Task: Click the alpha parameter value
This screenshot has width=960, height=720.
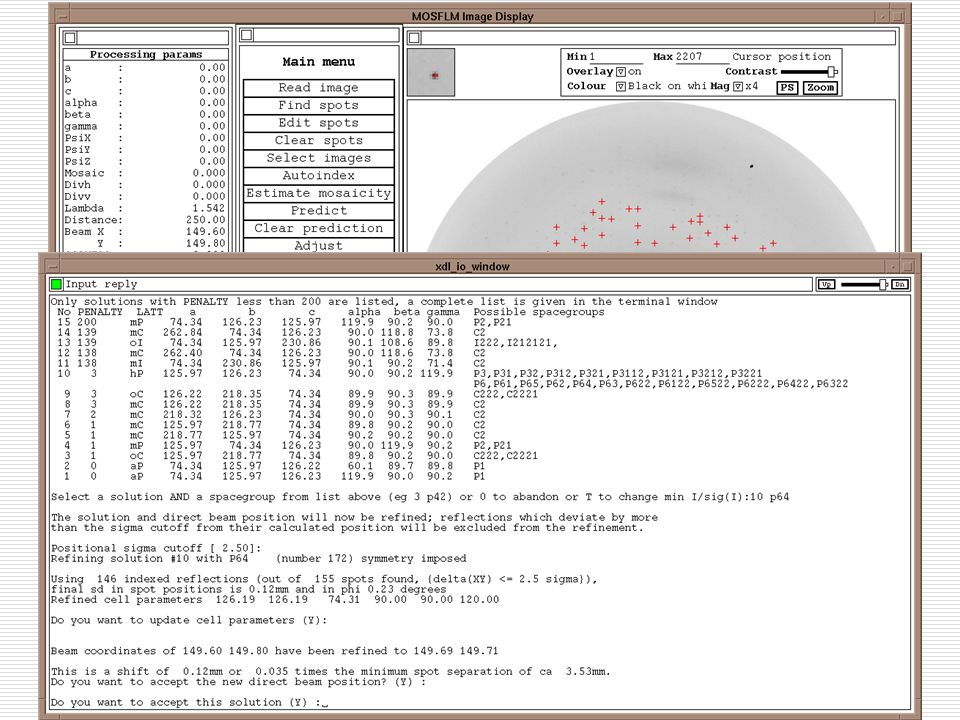Action: click(x=212, y=103)
